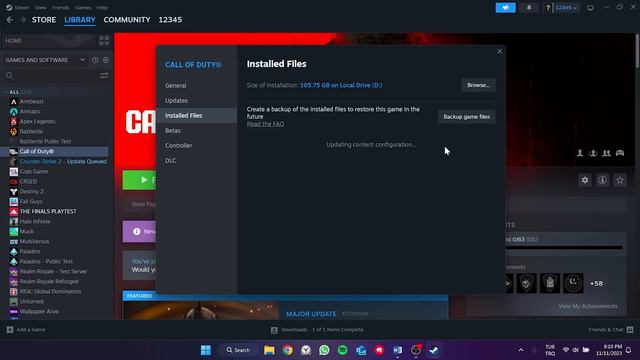Screen dimensions: 640x360
Task: Click the Steam icon in the taskbar
Action: point(433,350)
